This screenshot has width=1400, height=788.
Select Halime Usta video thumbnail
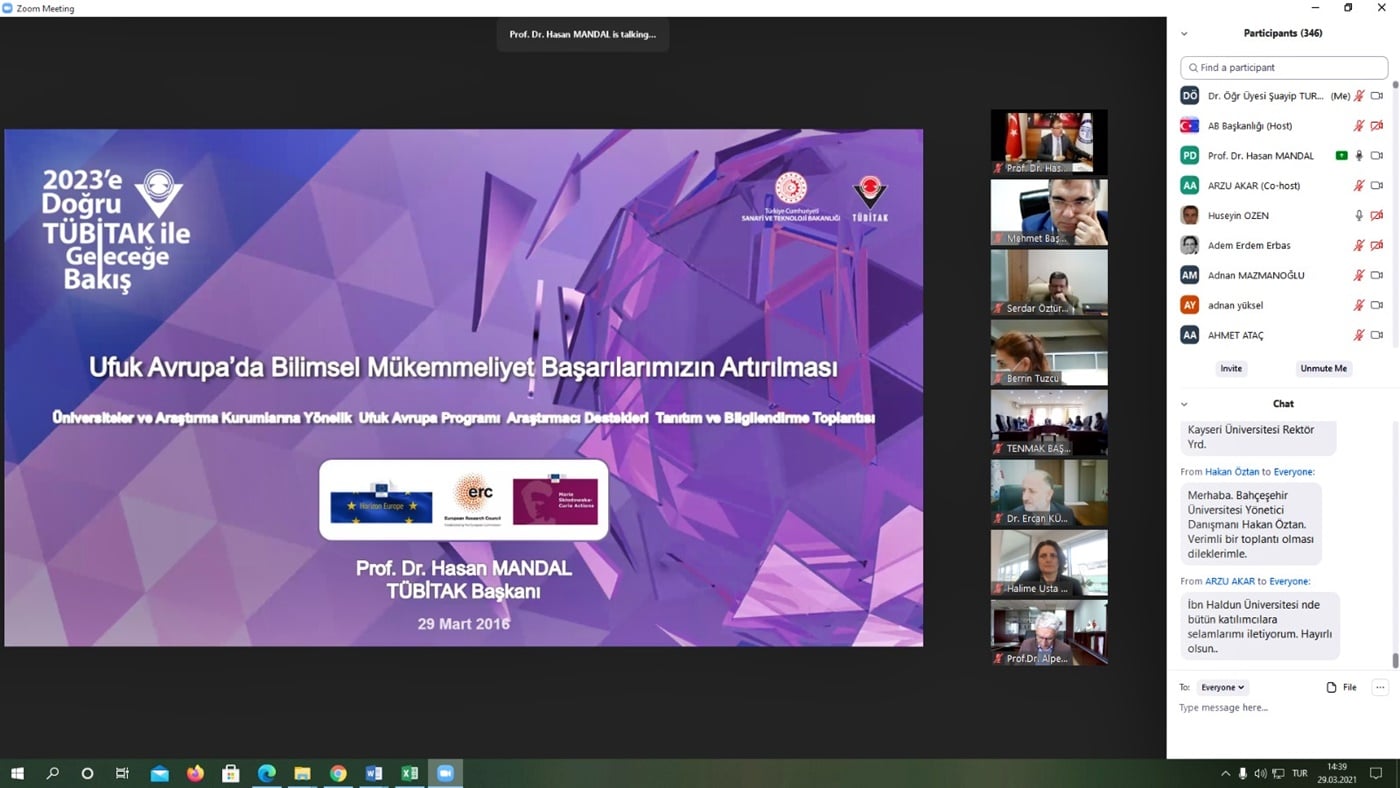click(x=1049, y=563)
